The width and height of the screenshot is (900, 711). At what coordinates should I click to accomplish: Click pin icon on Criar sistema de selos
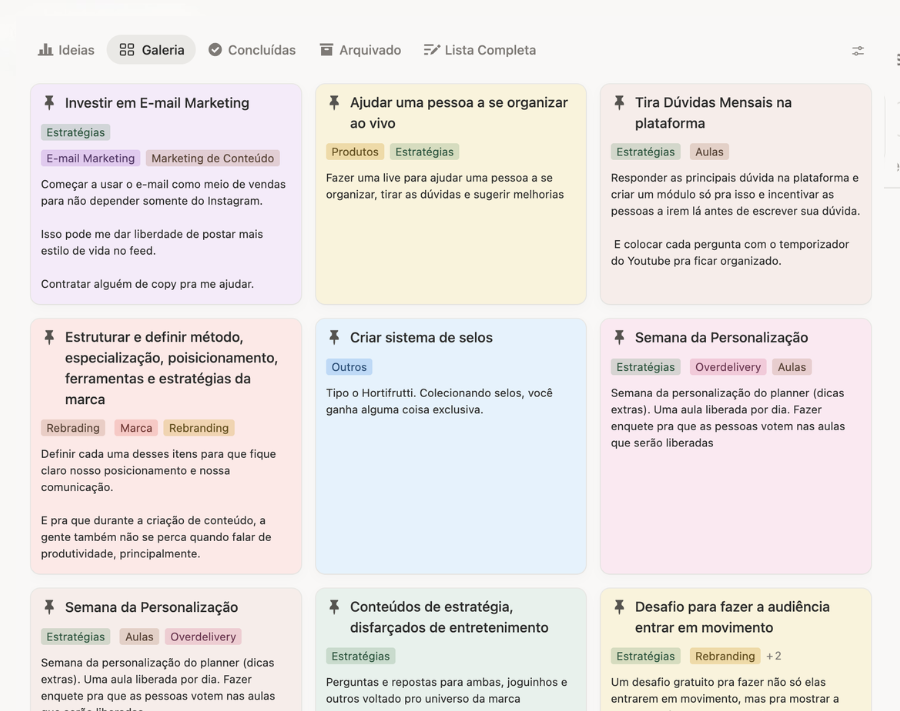334,338
